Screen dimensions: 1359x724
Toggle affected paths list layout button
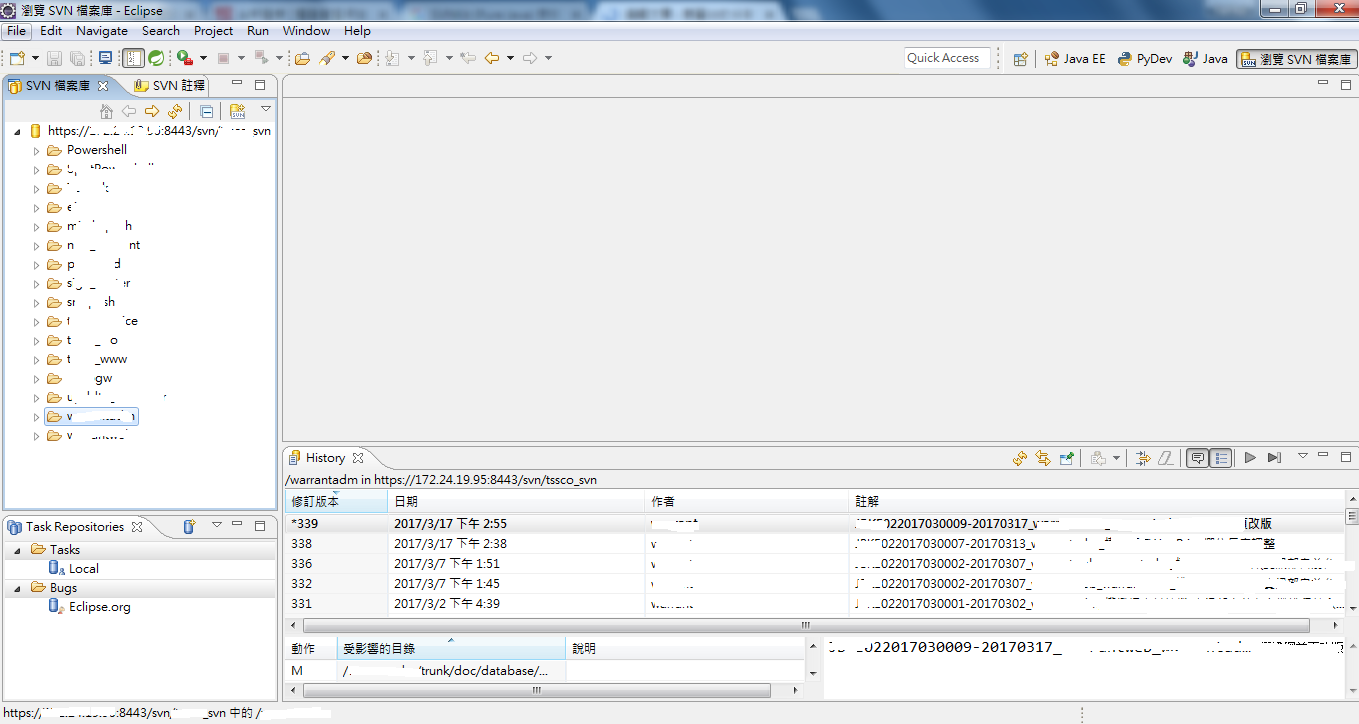tap(1220, 458)
